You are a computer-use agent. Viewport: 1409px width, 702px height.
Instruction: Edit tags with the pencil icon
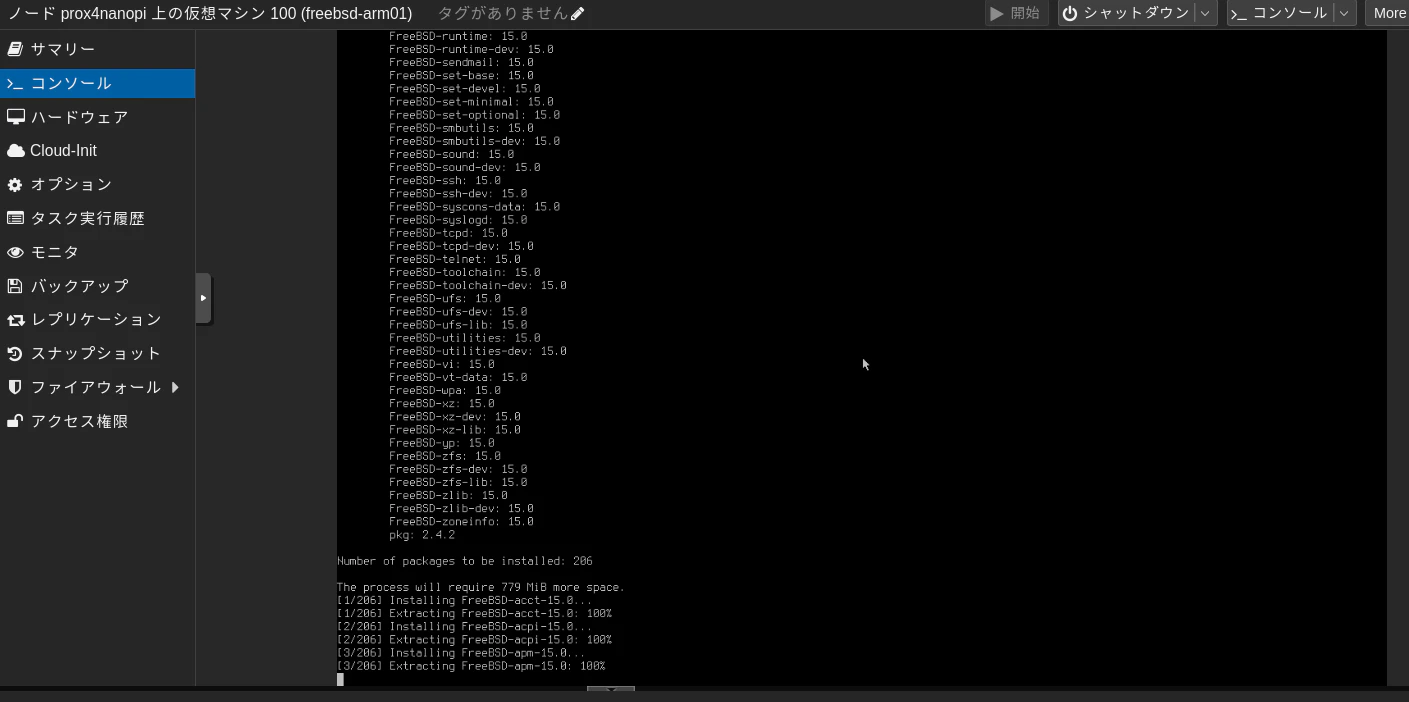coord(577,14)
